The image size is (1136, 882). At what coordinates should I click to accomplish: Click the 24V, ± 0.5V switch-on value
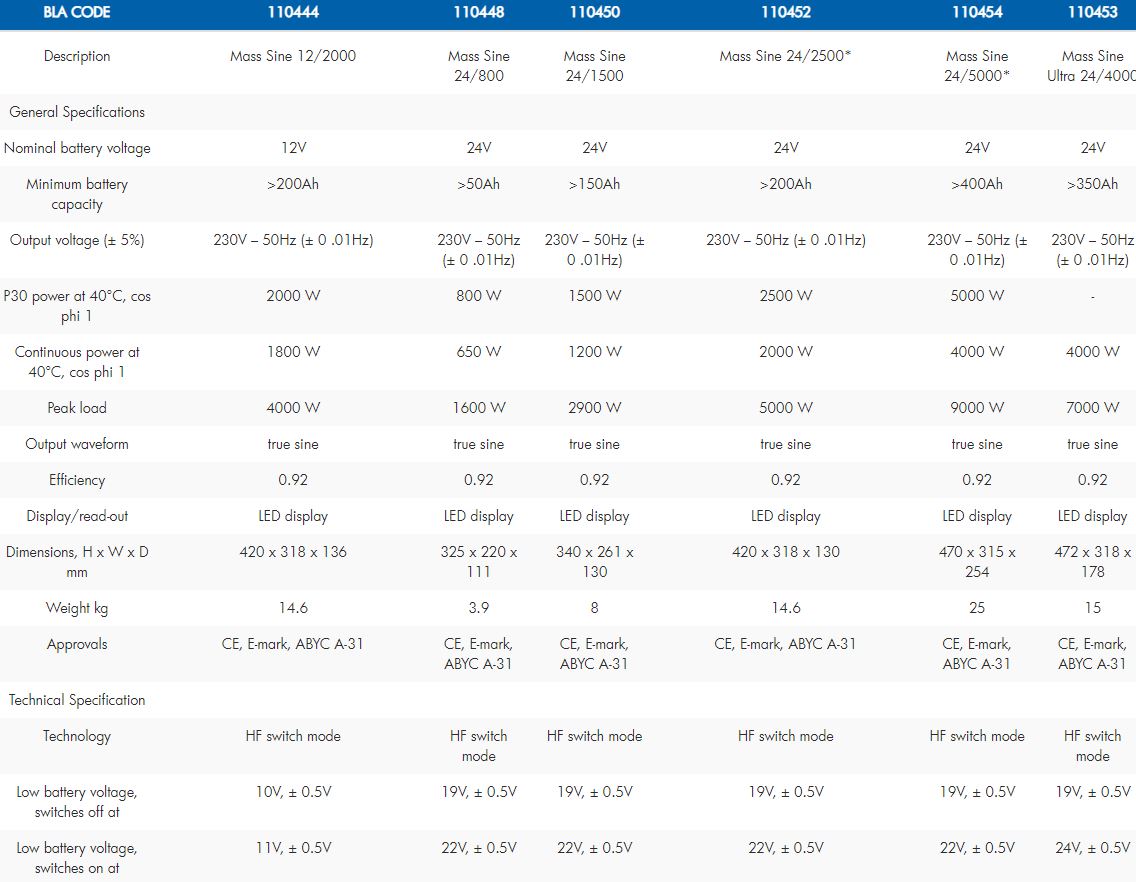coord(1092,848)
